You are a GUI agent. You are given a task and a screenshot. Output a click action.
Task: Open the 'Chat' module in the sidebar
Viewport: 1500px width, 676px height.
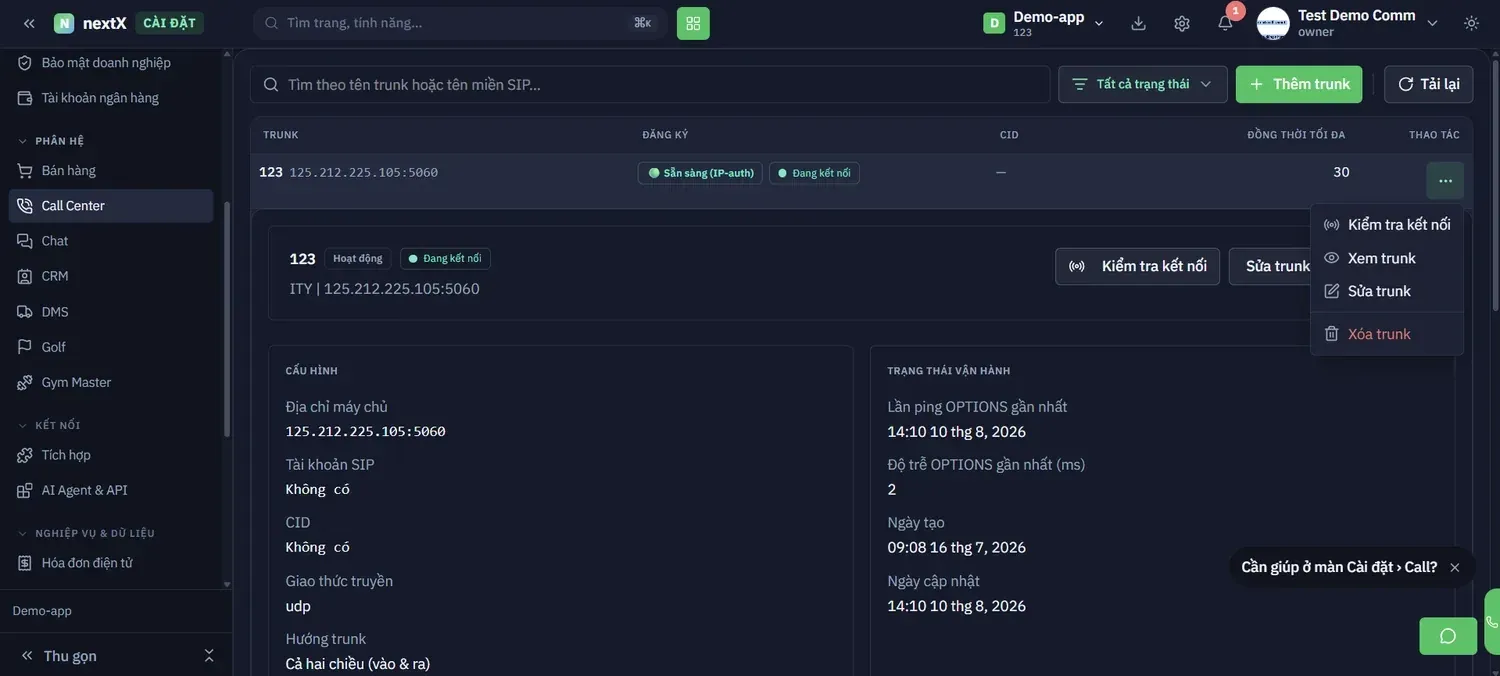111,241
